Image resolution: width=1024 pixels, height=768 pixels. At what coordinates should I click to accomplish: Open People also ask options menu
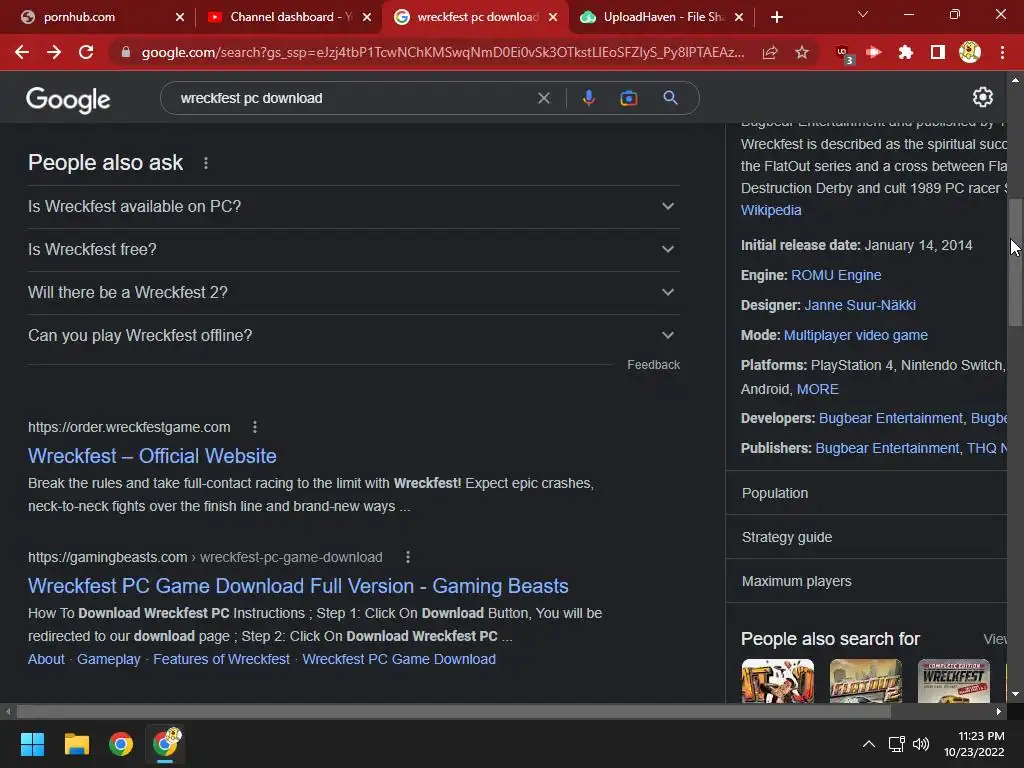[206, 163]
